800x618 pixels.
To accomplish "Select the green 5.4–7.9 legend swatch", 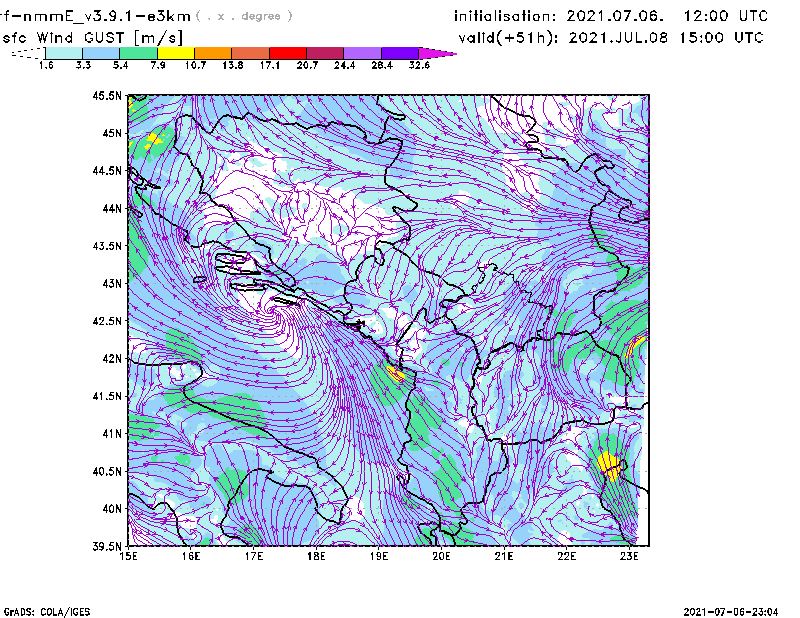I will point(138,53).
